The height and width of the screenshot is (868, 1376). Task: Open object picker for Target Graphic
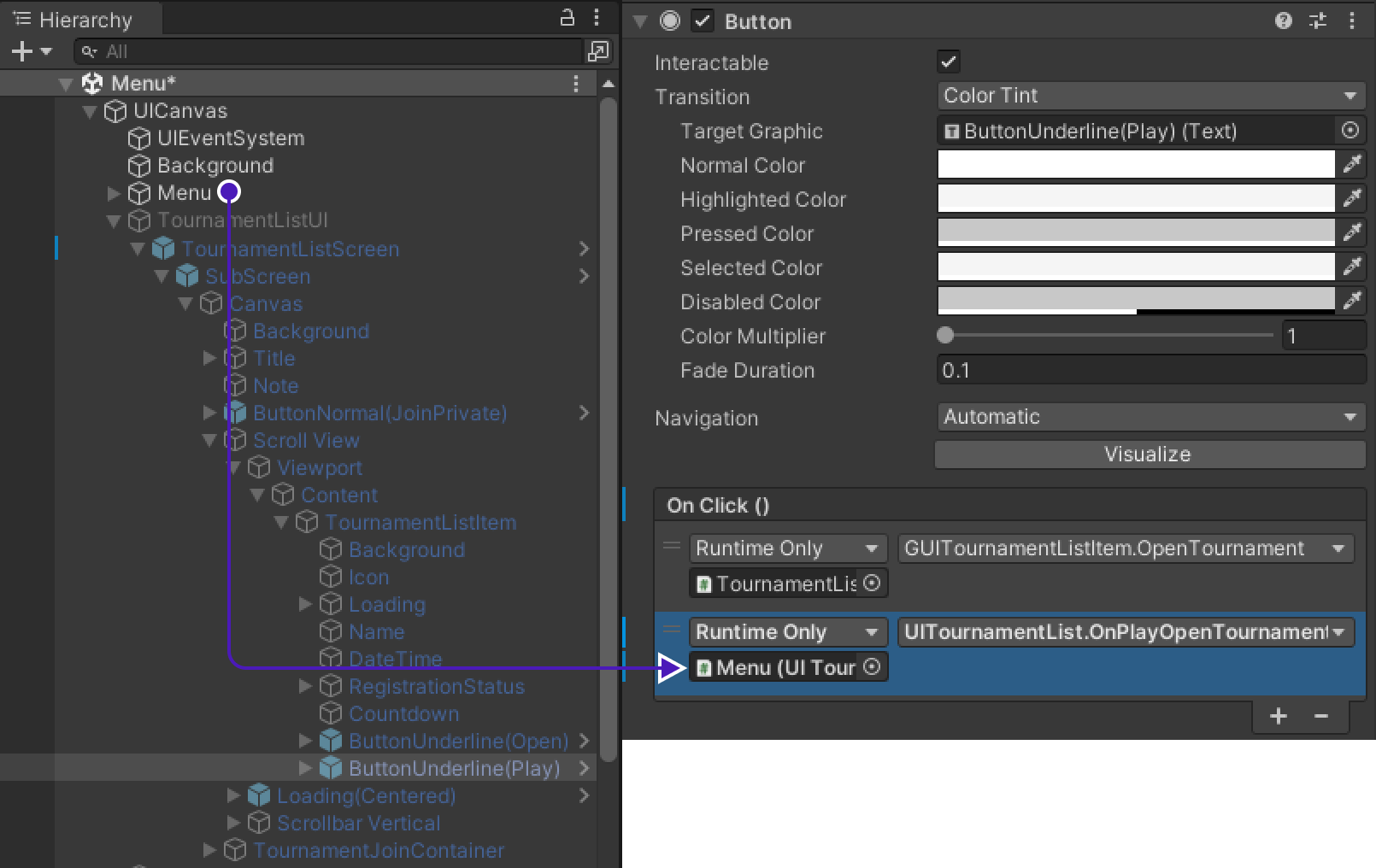point(1350,131)
